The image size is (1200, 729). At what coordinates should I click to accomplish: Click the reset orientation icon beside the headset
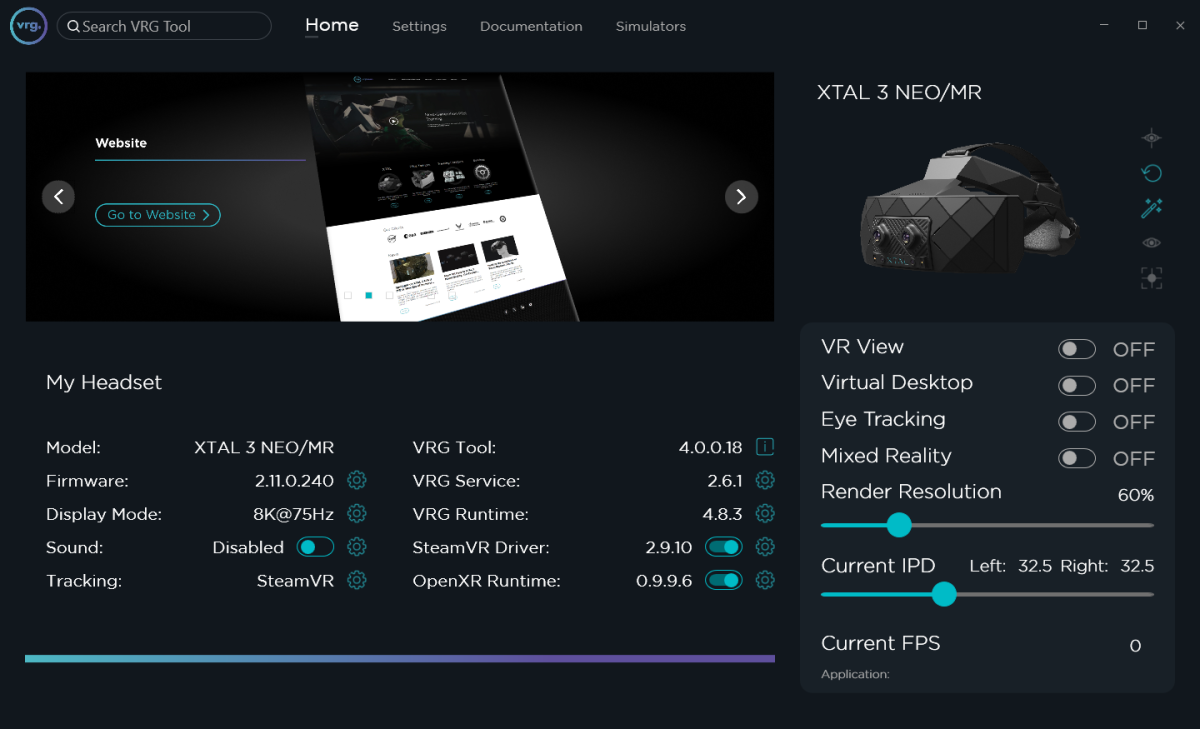click(x=1151, y=172)
